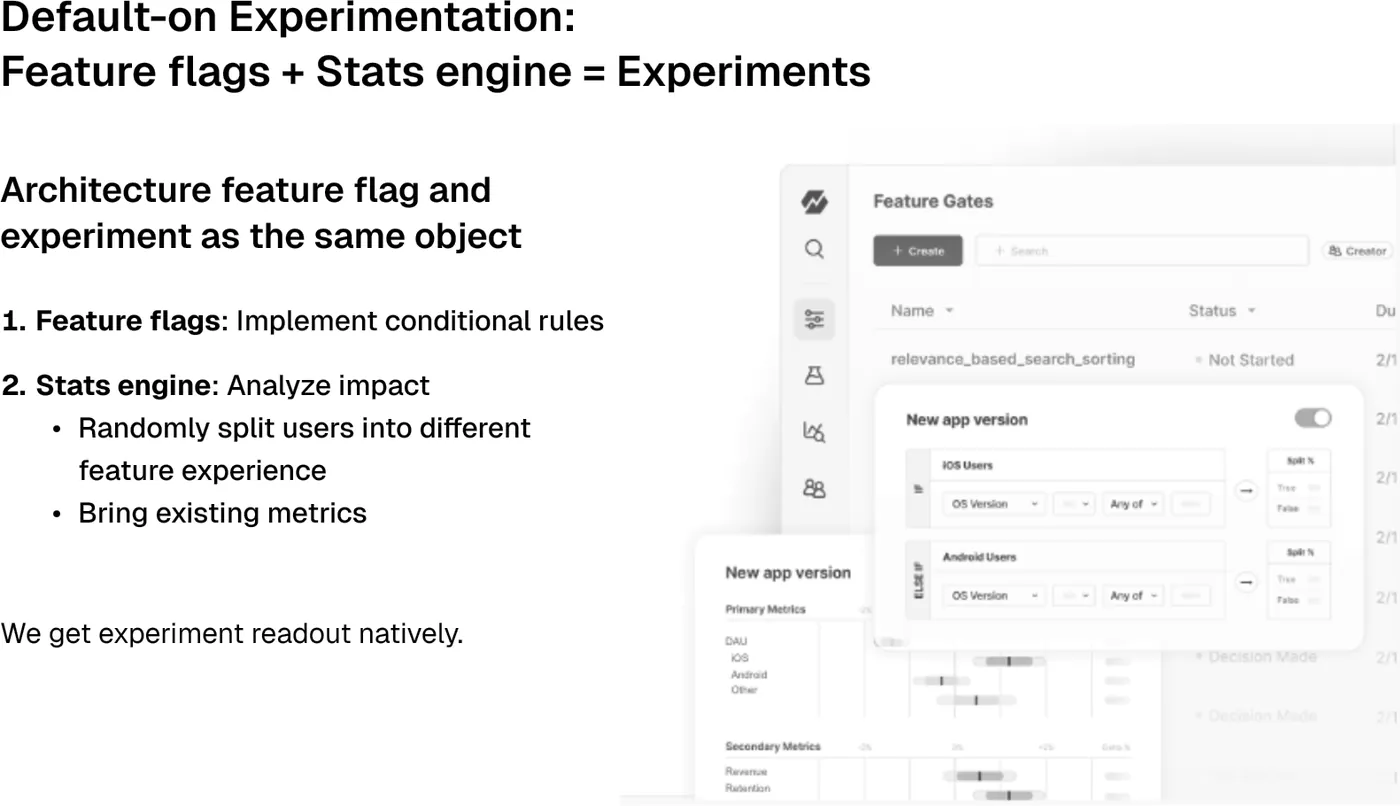Open the users group sidebar icon
This screenshot has height=806, width=1400.
pyautogui.click(x=814, y=489)
